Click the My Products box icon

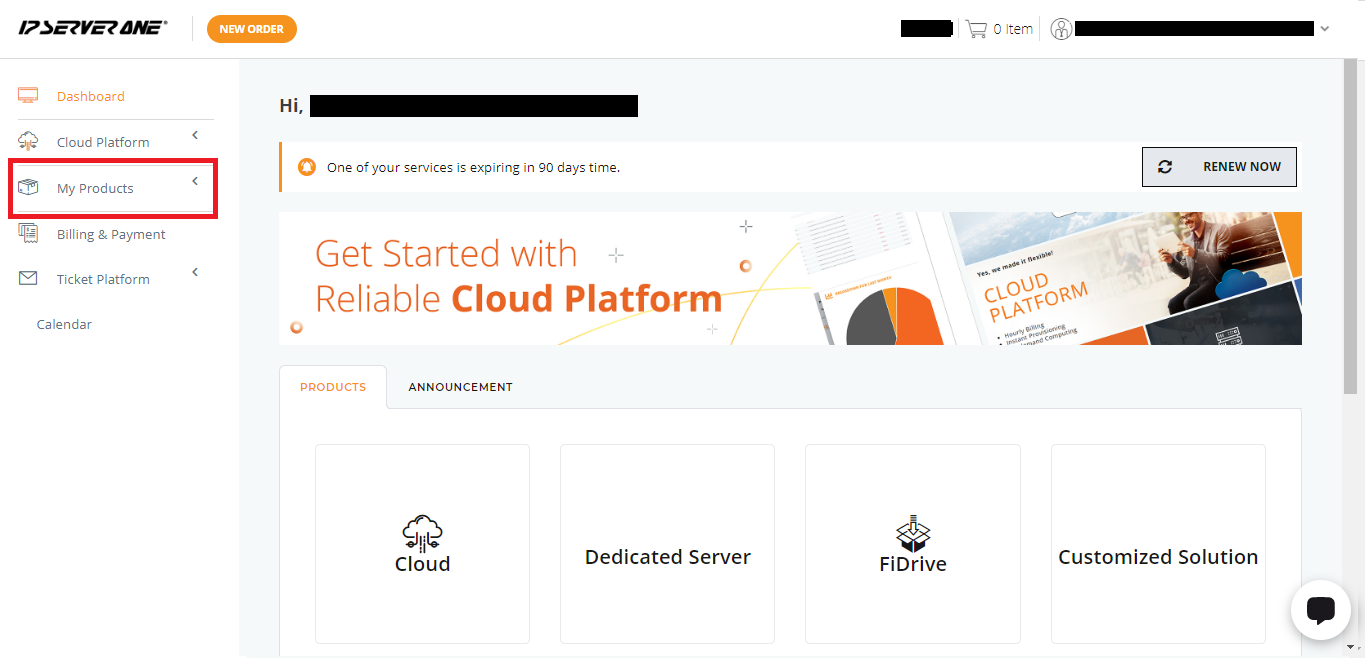[28, 187]
